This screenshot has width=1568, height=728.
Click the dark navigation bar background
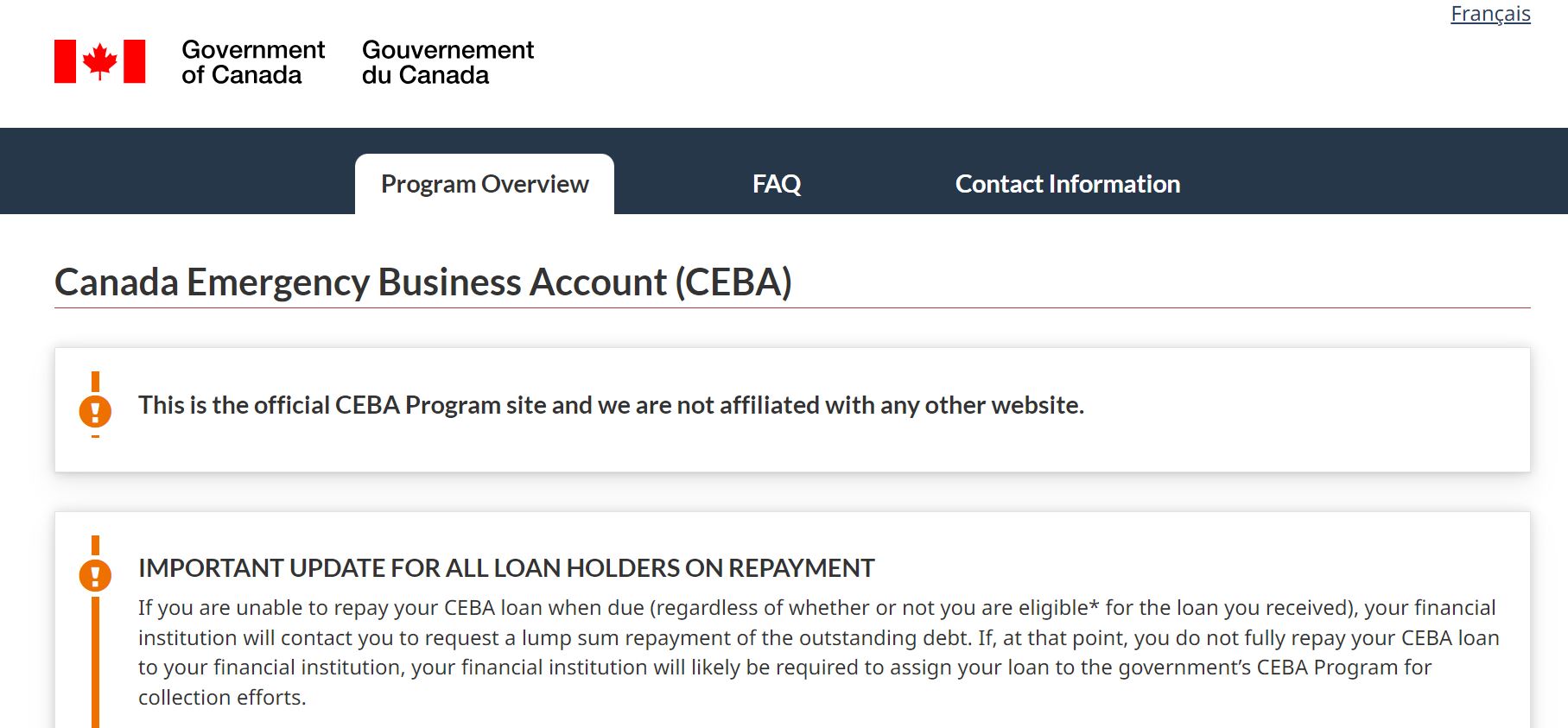point(1382,171)
